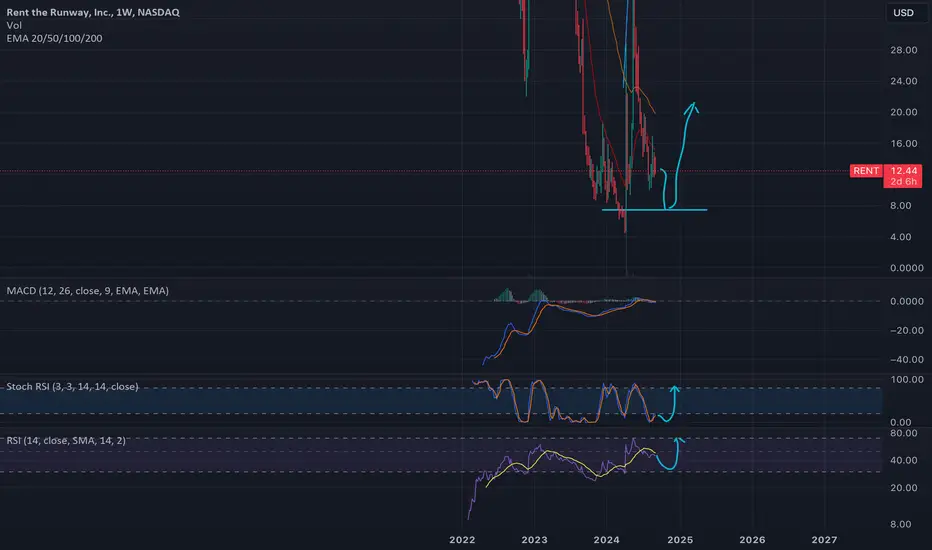This screenshot has width=932, height=550.
Task: Click the Vol indicator label
Action: click(x=14, y=25)
